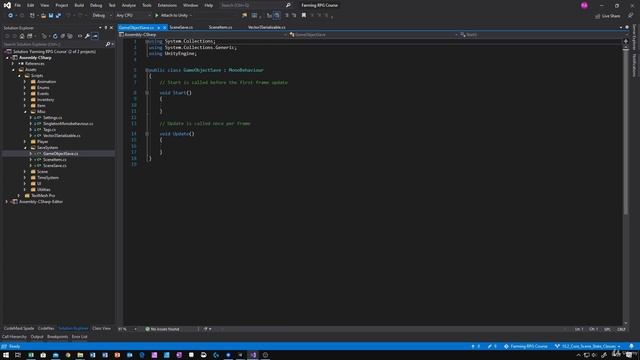Click the Properties wrench icon in Solution Explorer

[87, 36]
